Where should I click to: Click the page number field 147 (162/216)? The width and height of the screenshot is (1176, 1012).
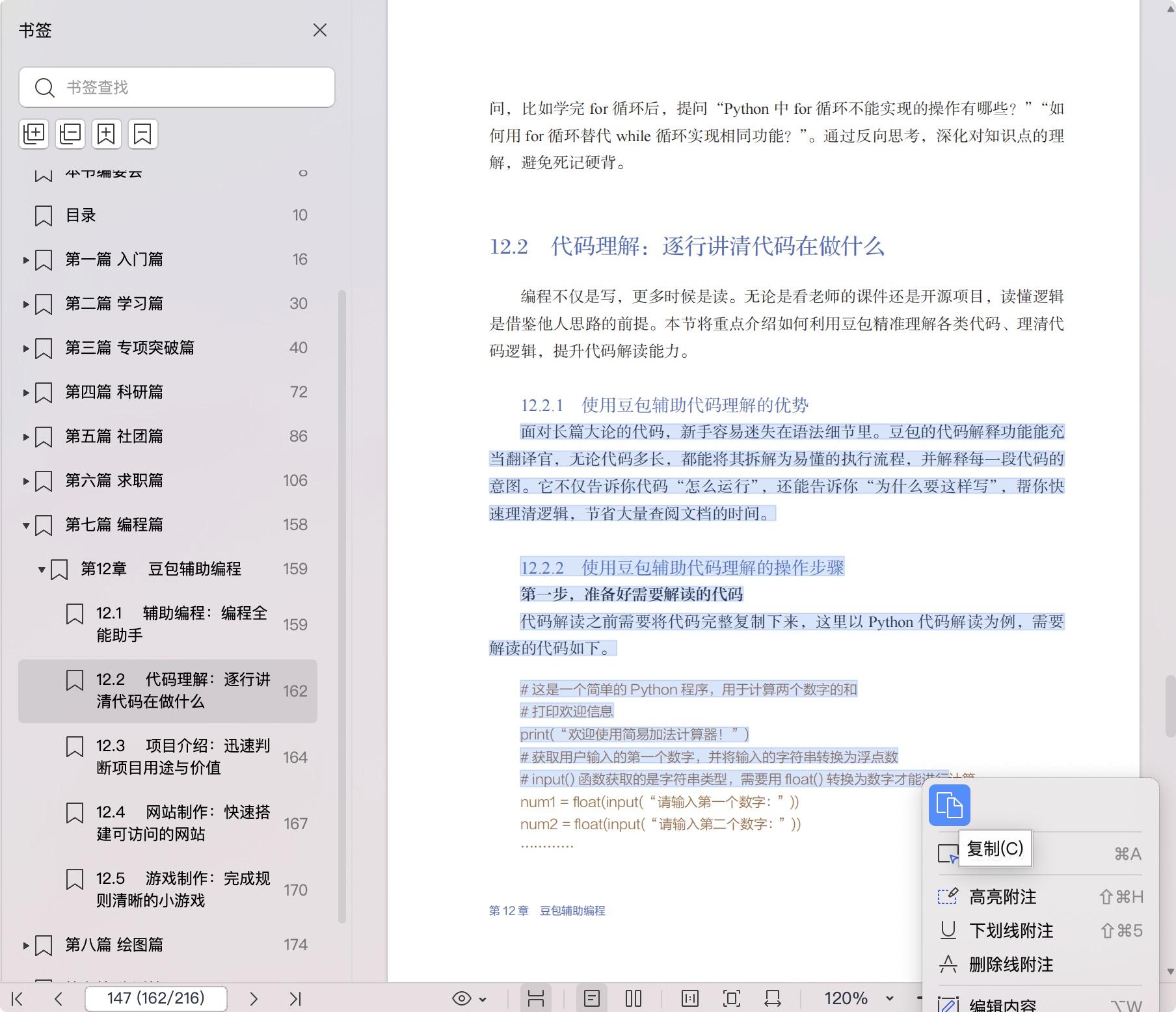click(x=156, y=998)
